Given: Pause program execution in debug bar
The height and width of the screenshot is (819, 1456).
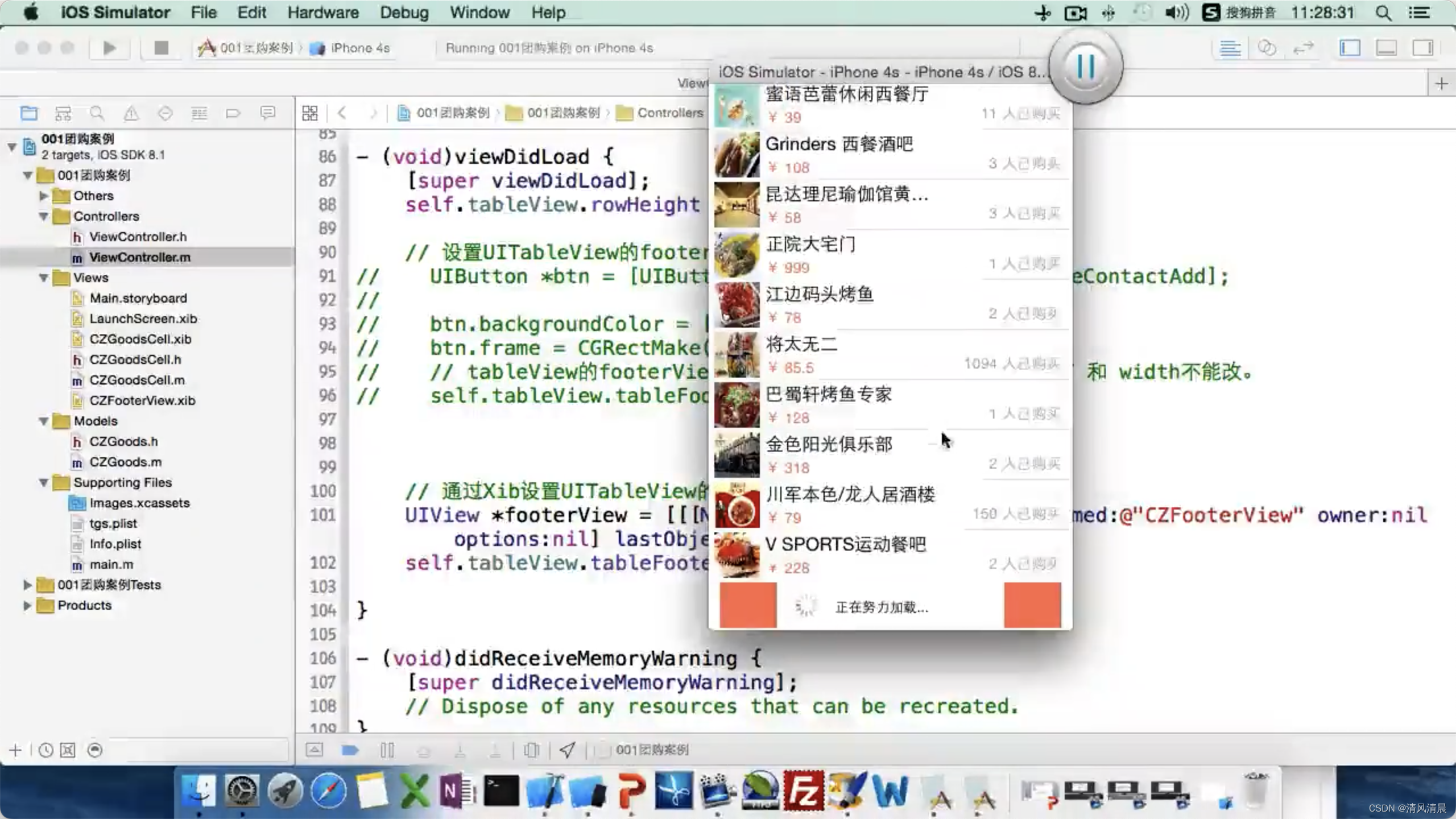Looking at the screenshot, I should click(x=387, y=750).
